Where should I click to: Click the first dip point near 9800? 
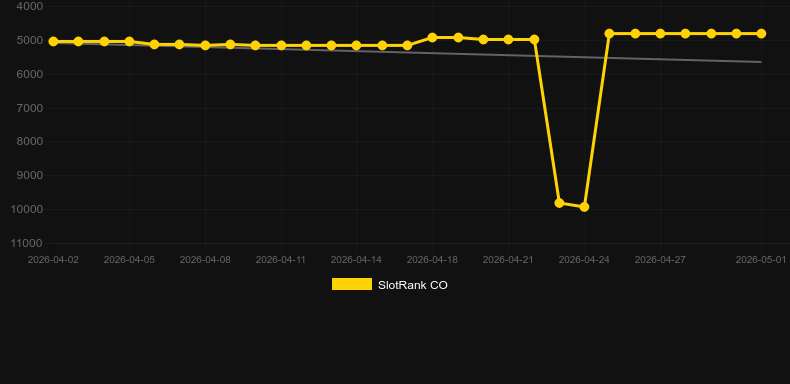tap(559, 203)
